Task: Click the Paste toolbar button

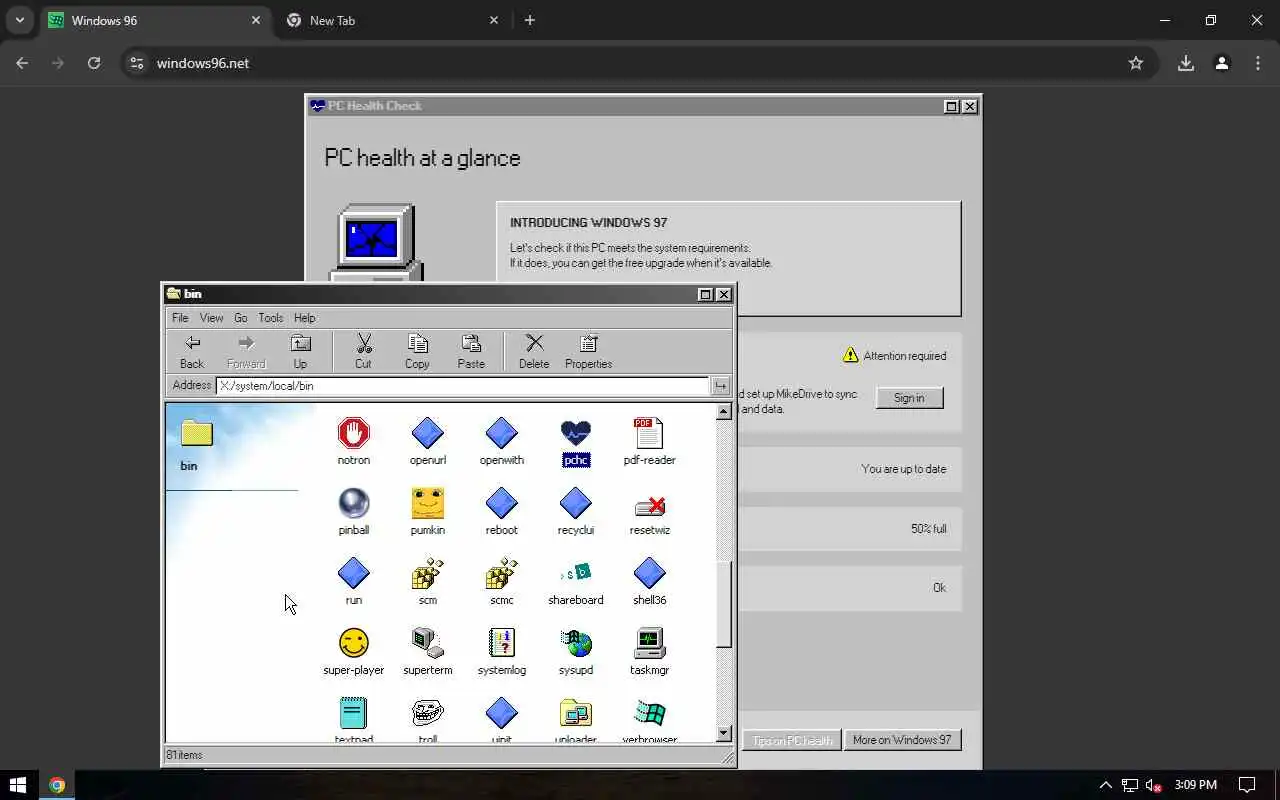Action: (471, 352)
